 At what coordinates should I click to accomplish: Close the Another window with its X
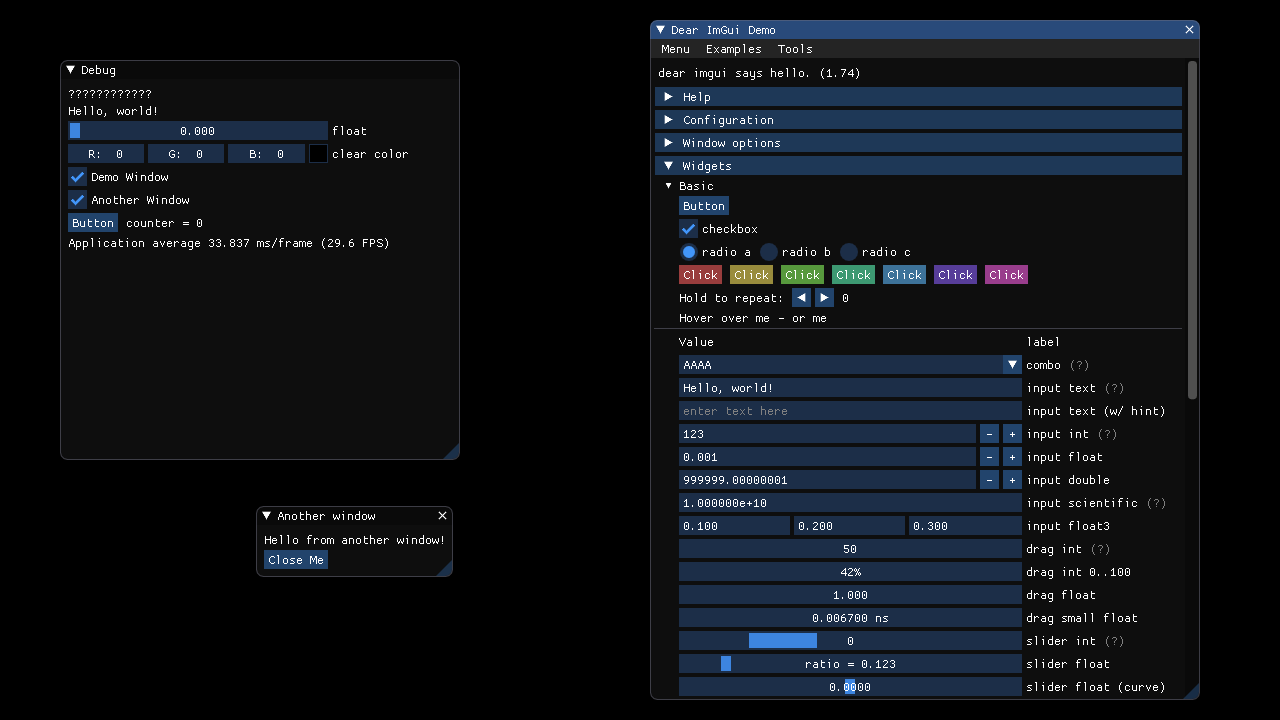(x=442, y=516)
